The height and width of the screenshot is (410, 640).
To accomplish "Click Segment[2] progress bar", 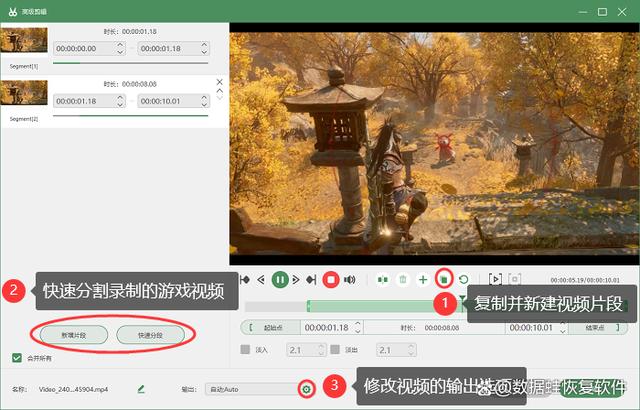I will click(x=131, y=115).
